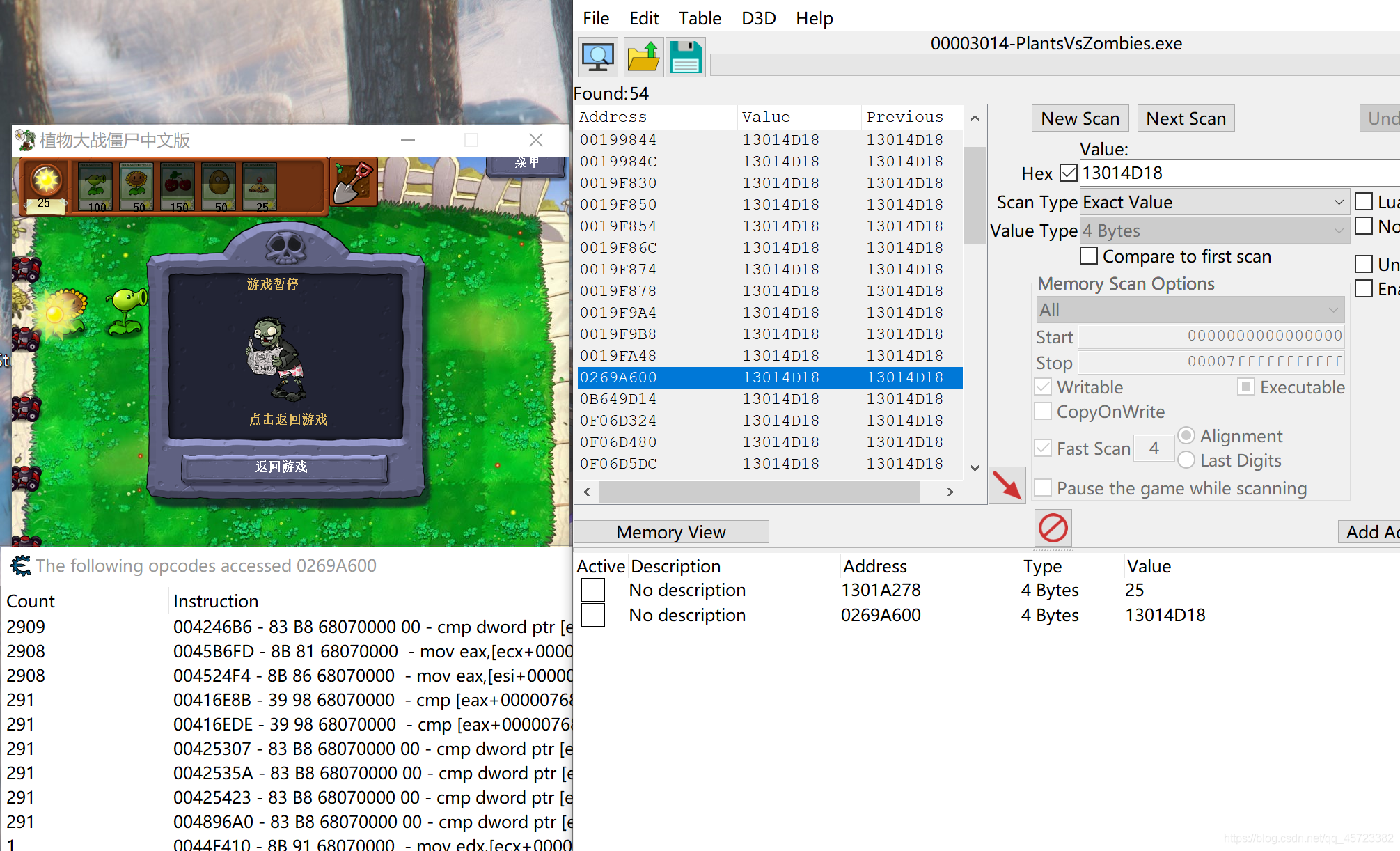Click the Peashooter plant on the lawn

click(127, 311)
